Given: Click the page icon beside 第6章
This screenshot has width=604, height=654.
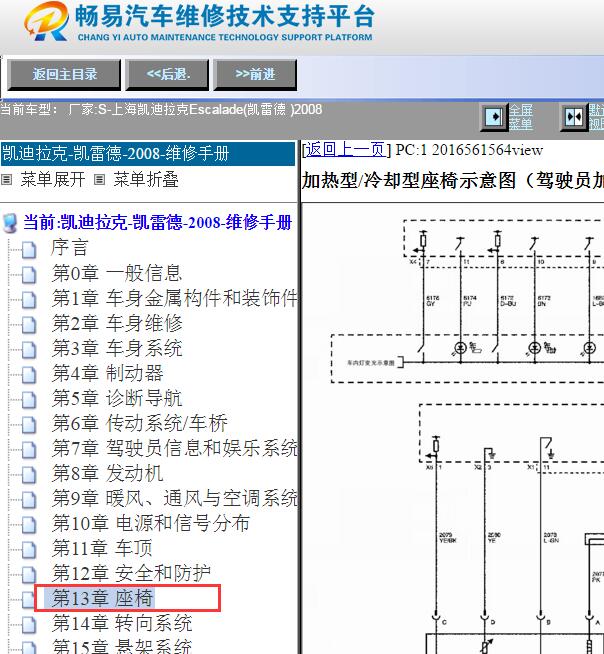Looking at the screenshot, I should click(x=29, y=425).
